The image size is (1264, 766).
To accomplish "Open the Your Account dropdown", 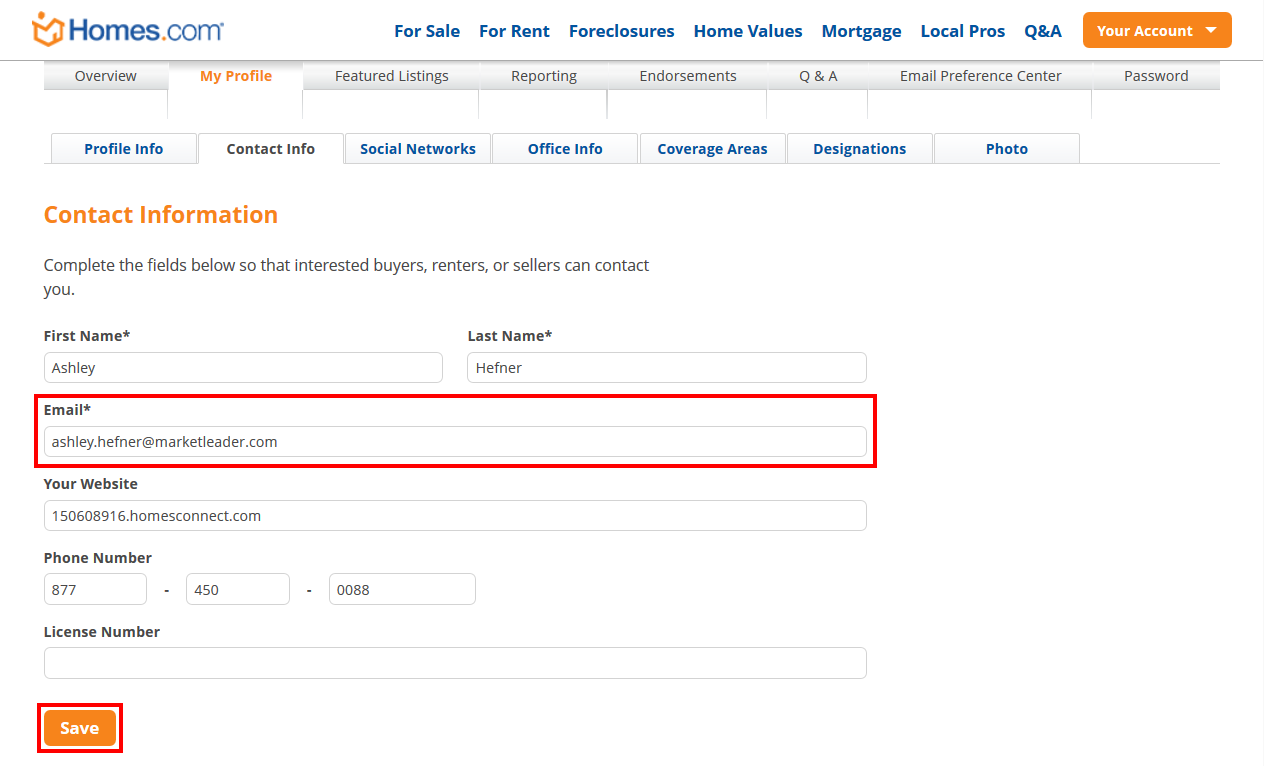I will (x=1157, y=30).
